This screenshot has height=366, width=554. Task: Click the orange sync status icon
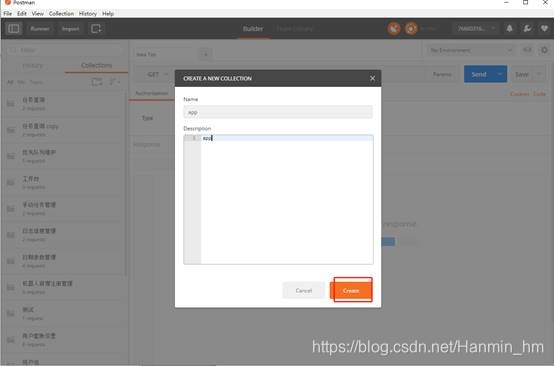pyautogui.click(x=411, y=29)
